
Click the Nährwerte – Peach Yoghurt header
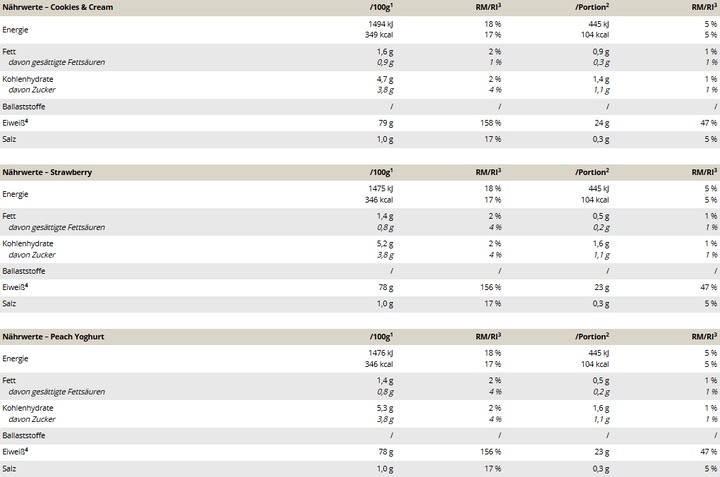53,337
